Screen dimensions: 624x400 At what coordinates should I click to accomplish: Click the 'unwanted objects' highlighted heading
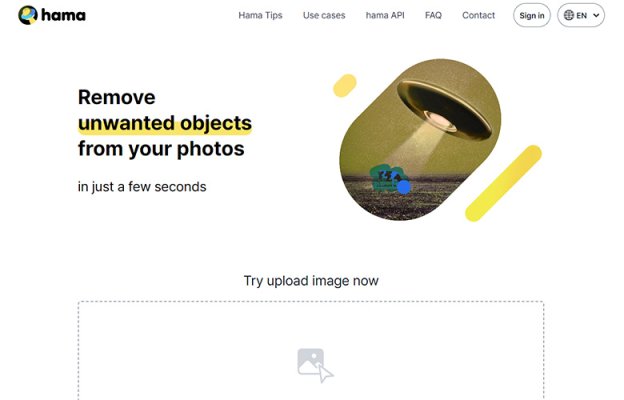[x=165, y=123]
